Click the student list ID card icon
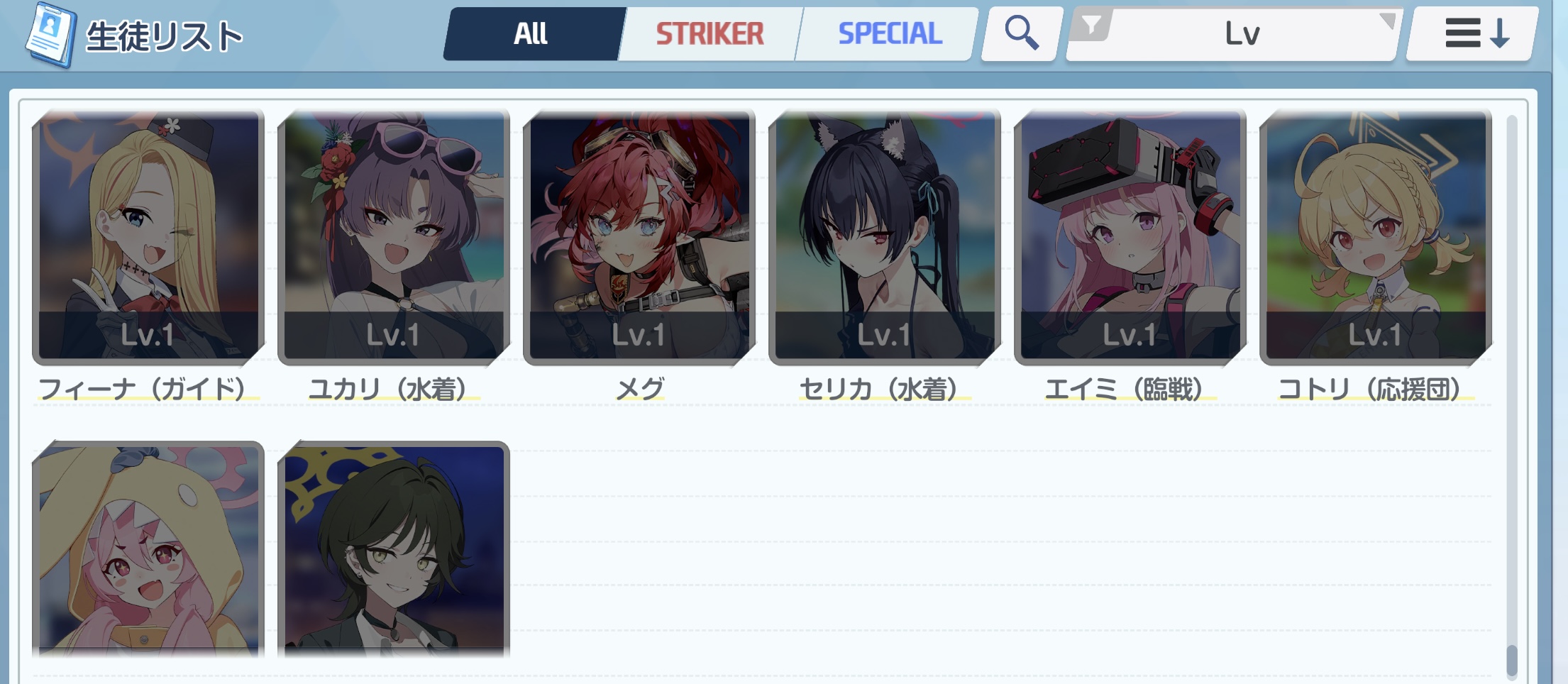 [x=50, y=33]
